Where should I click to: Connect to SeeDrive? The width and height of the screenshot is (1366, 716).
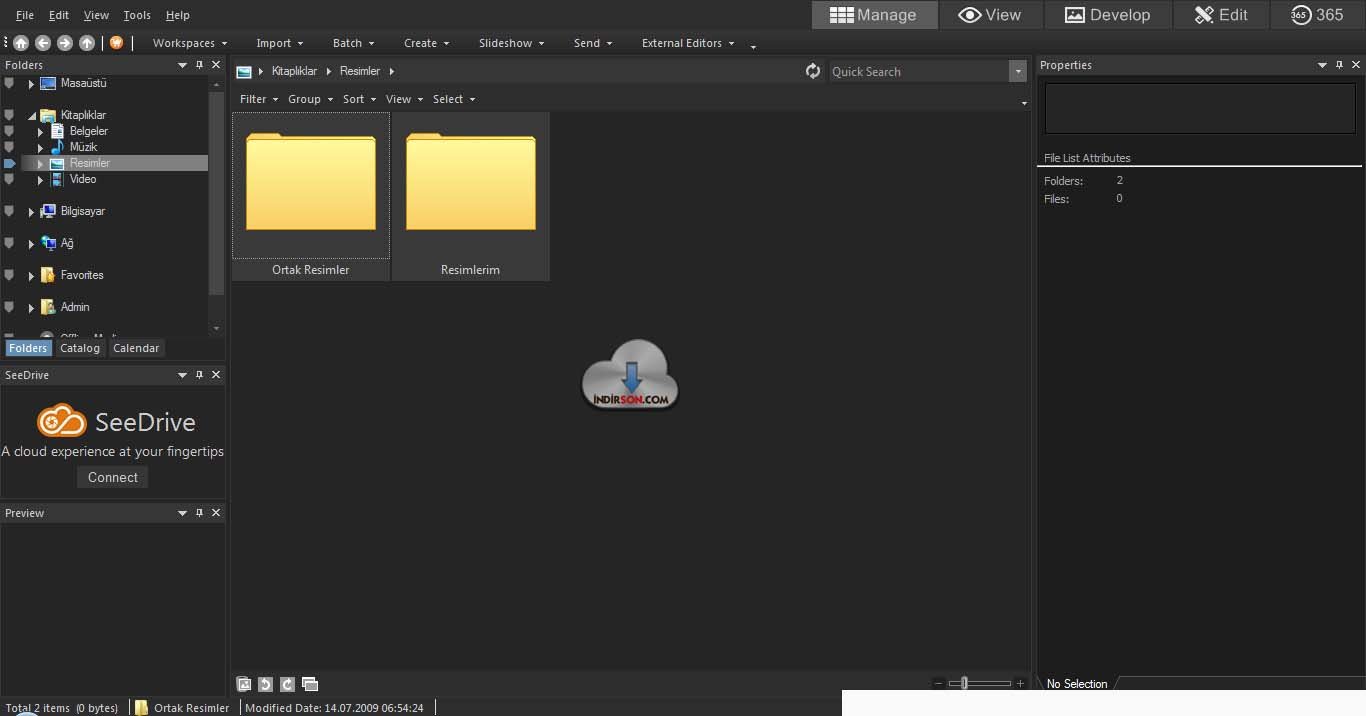click(x=113, y=477)
